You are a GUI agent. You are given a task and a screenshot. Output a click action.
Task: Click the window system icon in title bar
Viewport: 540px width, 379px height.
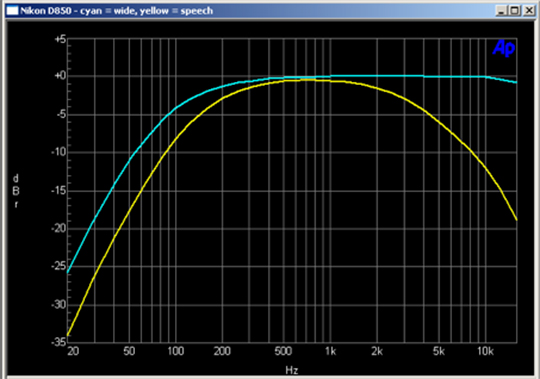click(12, 11)
